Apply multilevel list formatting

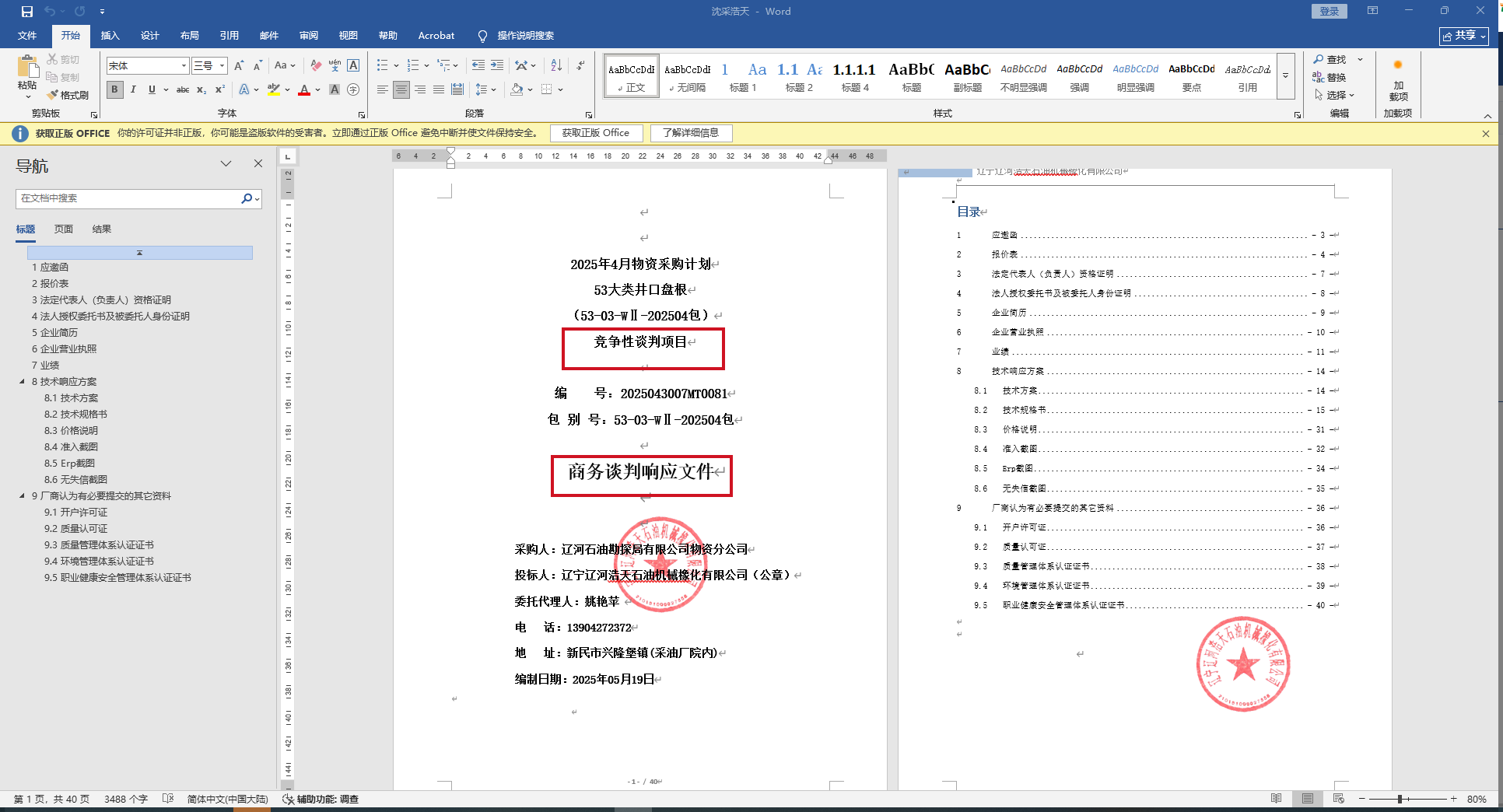point(443,66)
